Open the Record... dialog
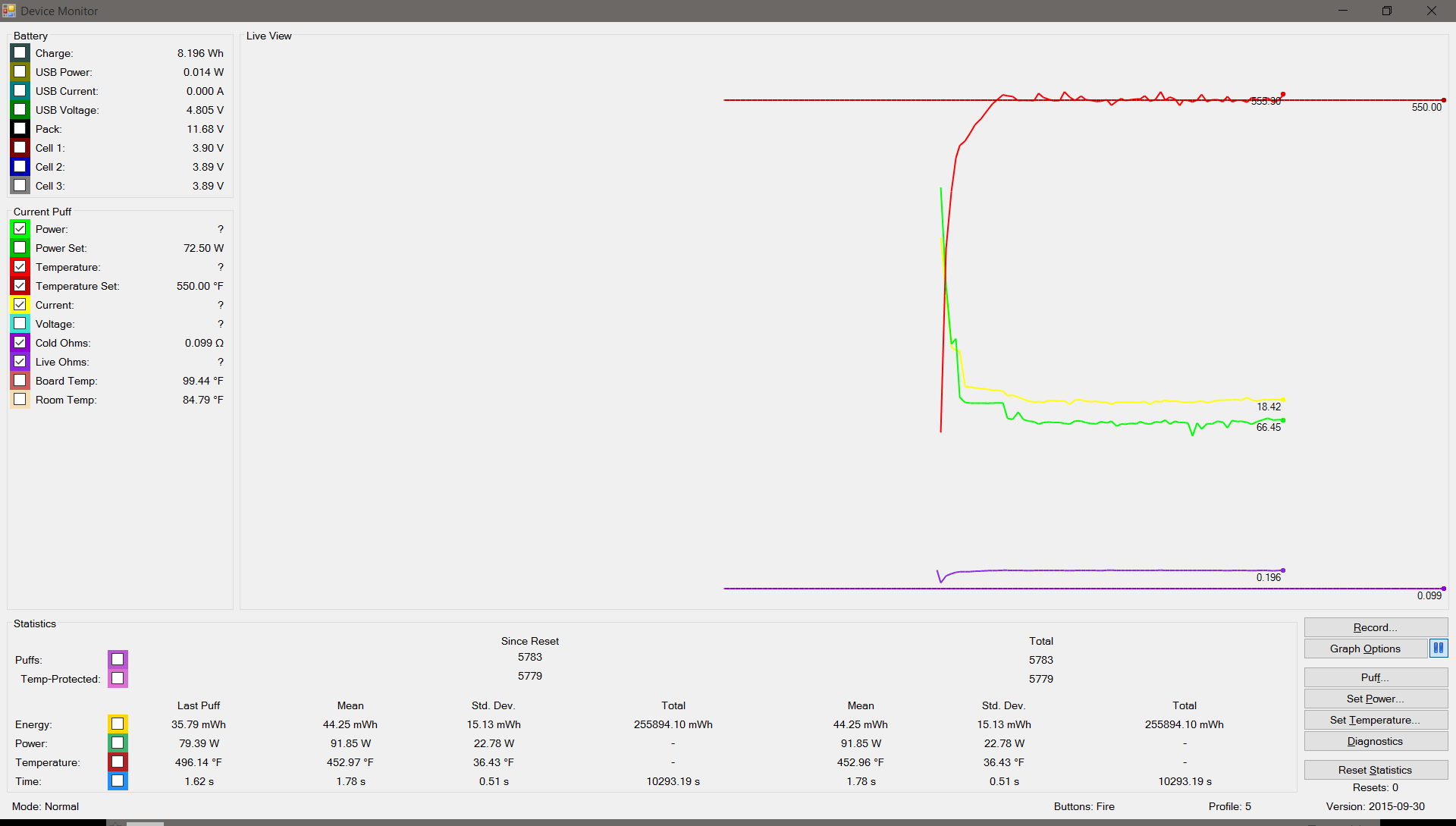Image resolution: width=1456 pixels, height=826 pixels. [x=1375, y=627]
